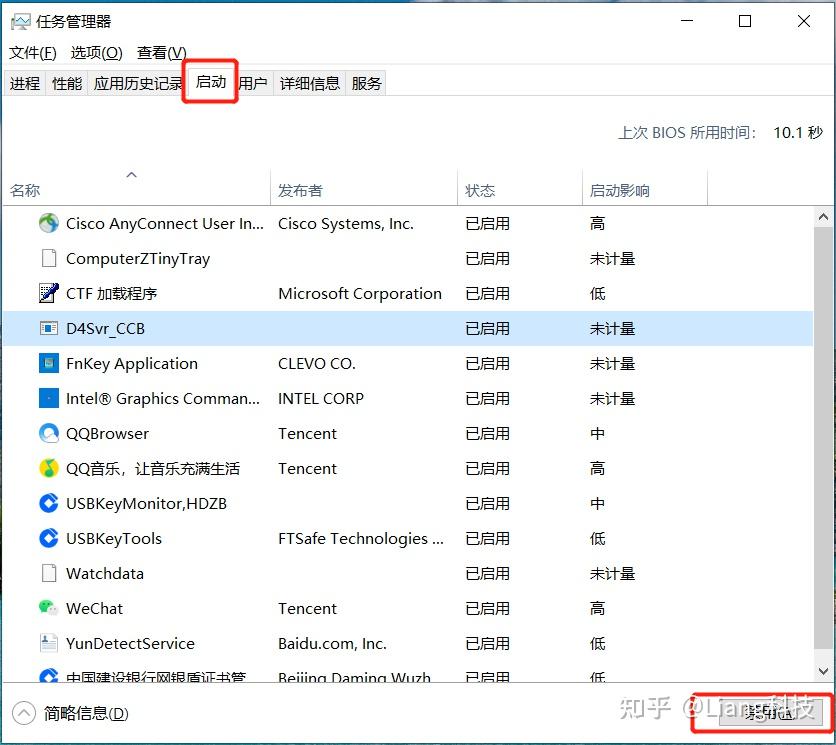836x745 pixels.
Task: Click the USBKeyTools blue icon
Action: (49, 539)
